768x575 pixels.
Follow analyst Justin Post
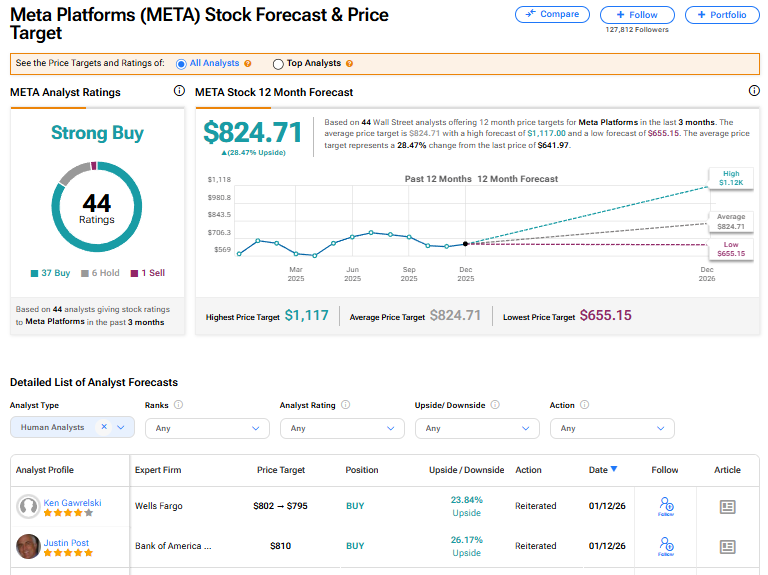(x=664, y=546)
